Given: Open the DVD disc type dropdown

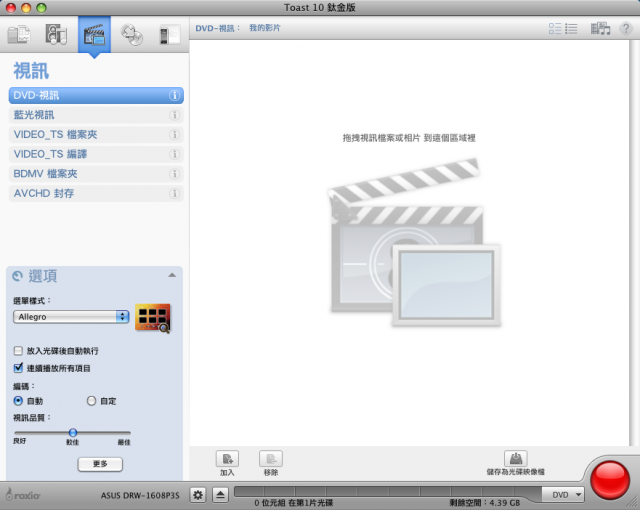Looking at the screenshot, I should point(563,494).
